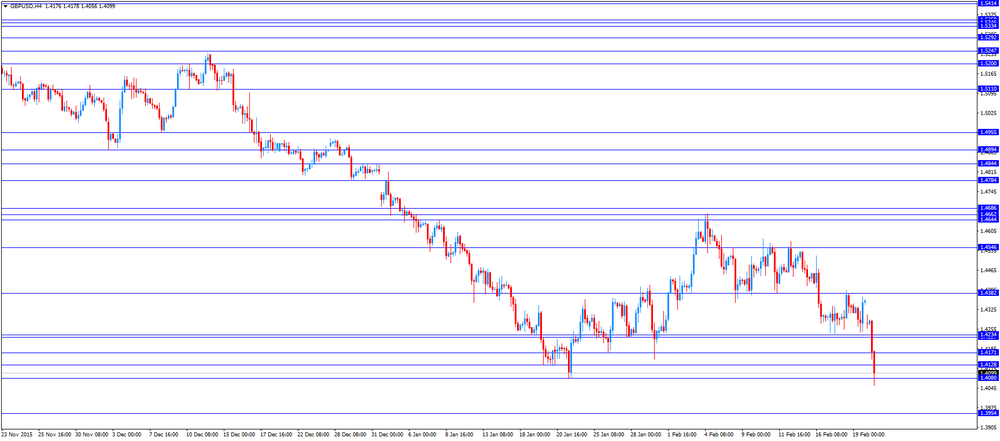The image size is (1000, 441).
Task: Click the 1.4325 price scale value
Action: [989, 310]
